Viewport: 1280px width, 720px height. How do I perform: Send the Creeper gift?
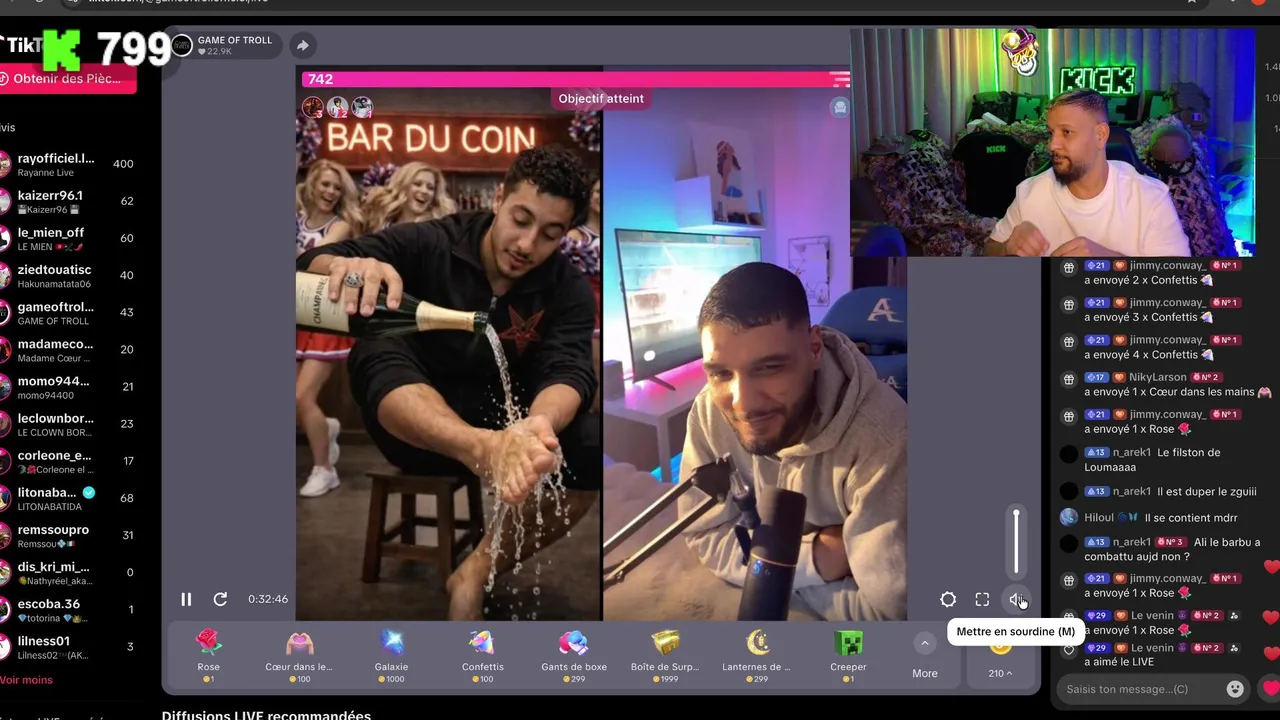pyautogui.click(x=848, y=655)
